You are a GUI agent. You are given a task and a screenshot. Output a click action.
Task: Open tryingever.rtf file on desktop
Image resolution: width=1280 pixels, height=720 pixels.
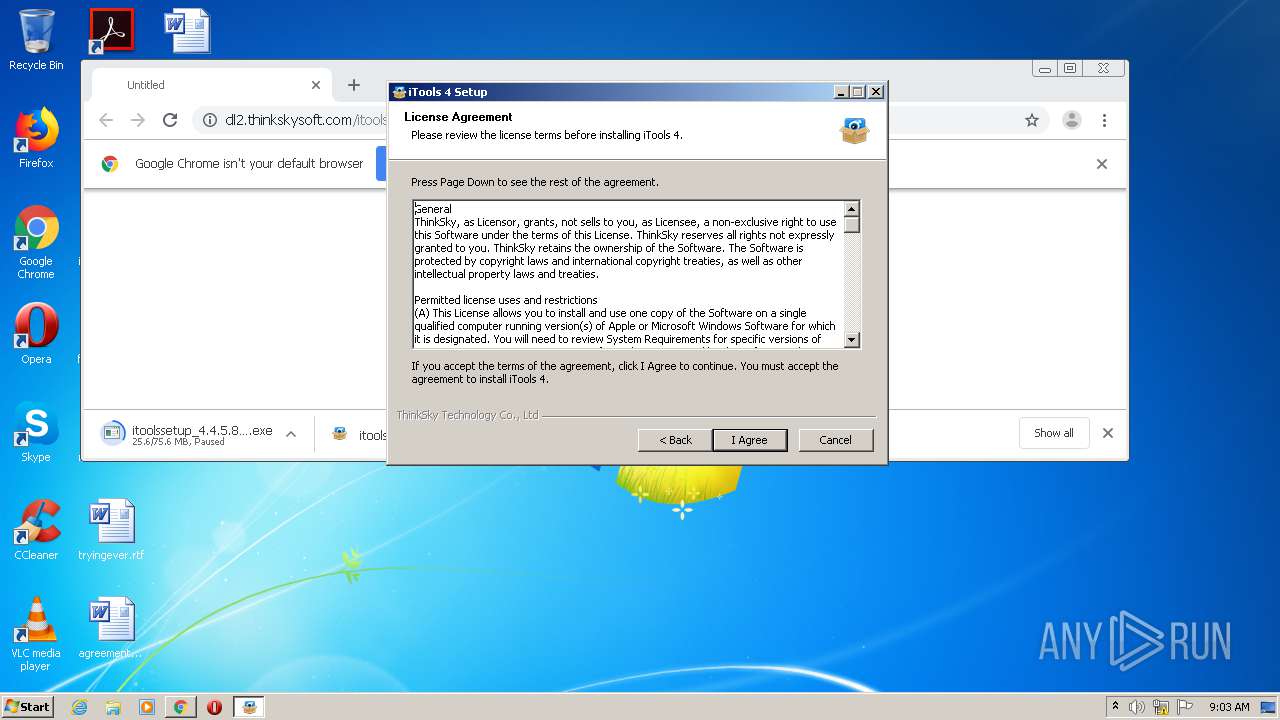click(x=111, y=530)
